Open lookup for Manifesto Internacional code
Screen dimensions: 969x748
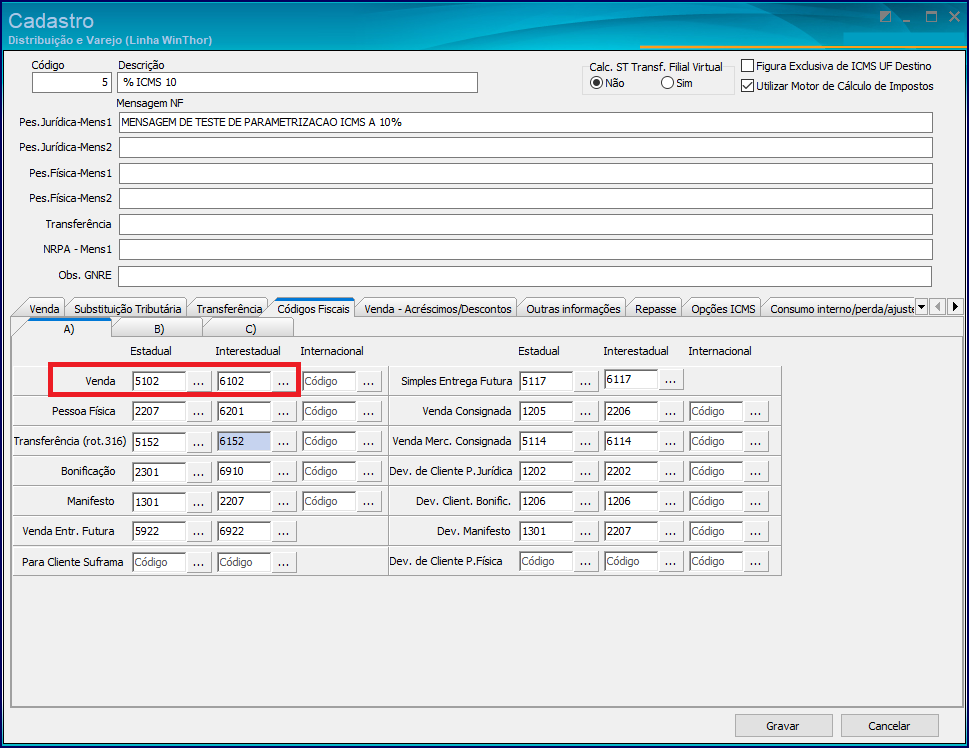pos(369,502)
